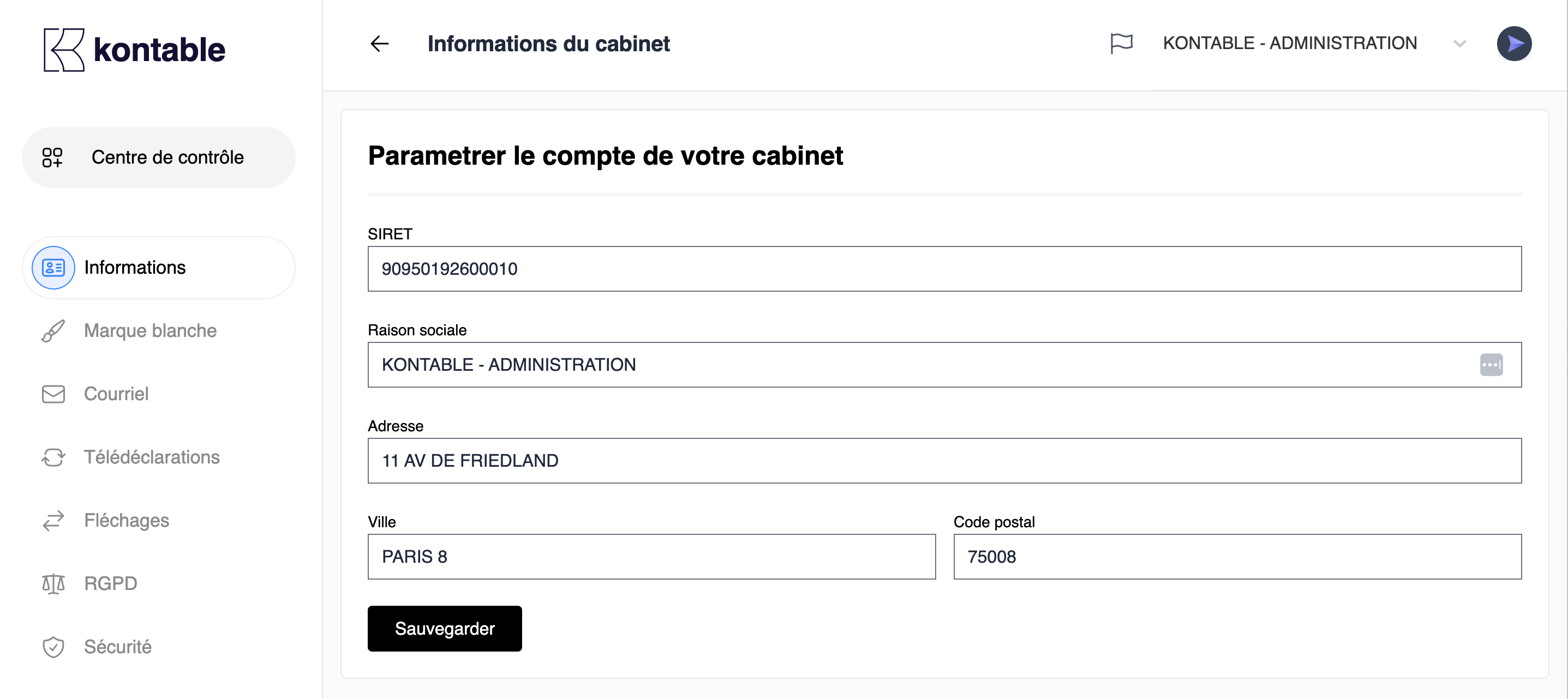Screen dimensions: 1568x699
Task: Click the Sécurité shield icon
Action: (x=53, y=647)
